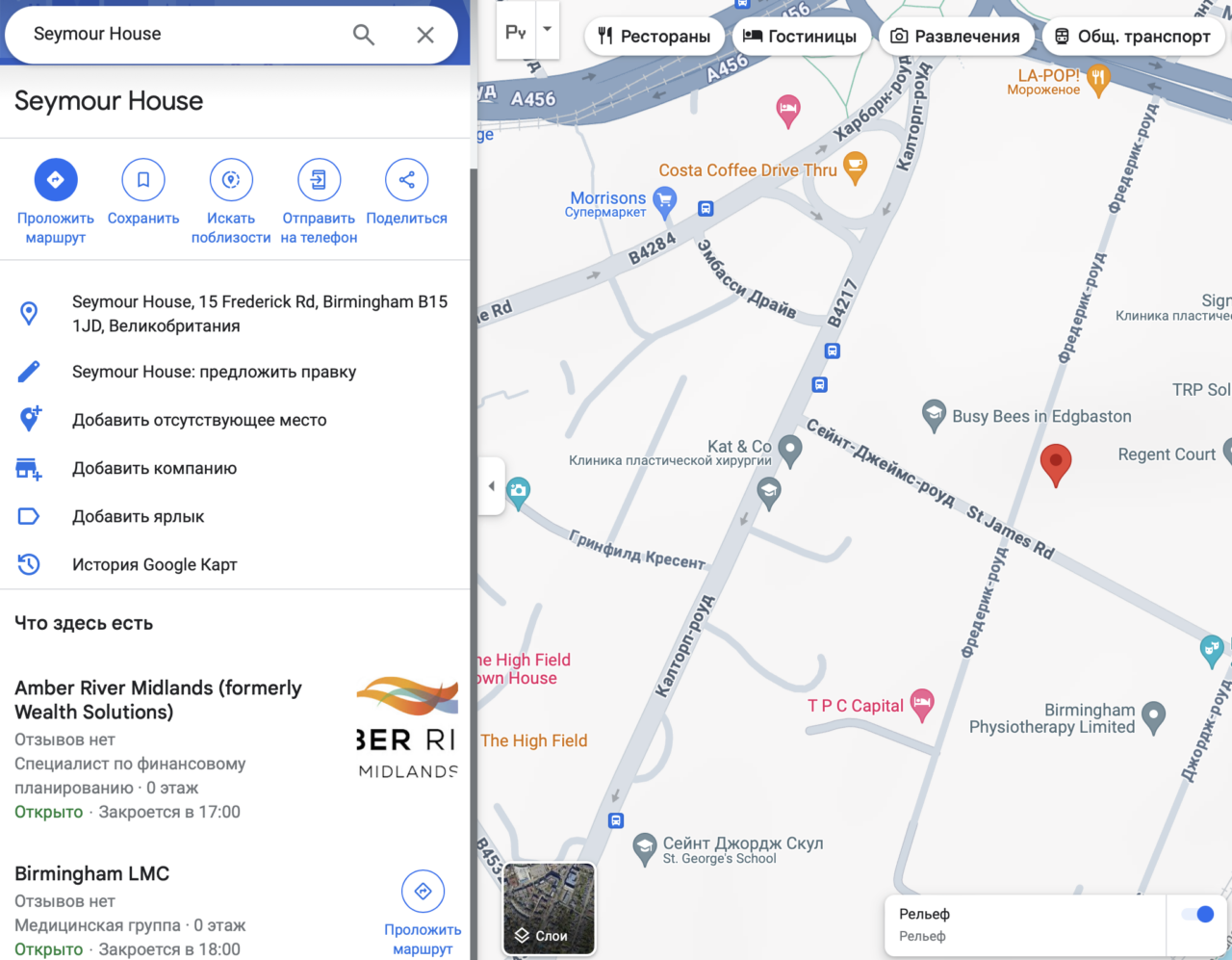The height and width of the screenshot is (960, 1232).
Task: Collapse the side panel arrow
Action: pyautogui.click(x=491, y=486)
